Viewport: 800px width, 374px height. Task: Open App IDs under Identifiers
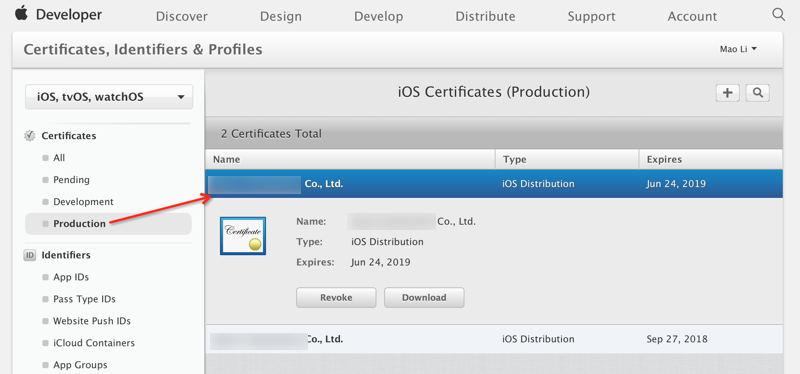[x=71, y=277]
